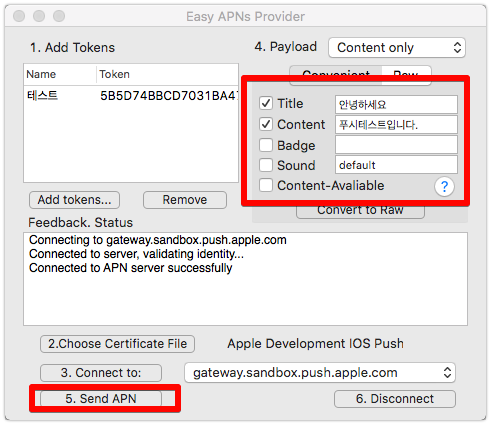Click the Add tokens... button
The image size is (491, 425).
[74, 200]
